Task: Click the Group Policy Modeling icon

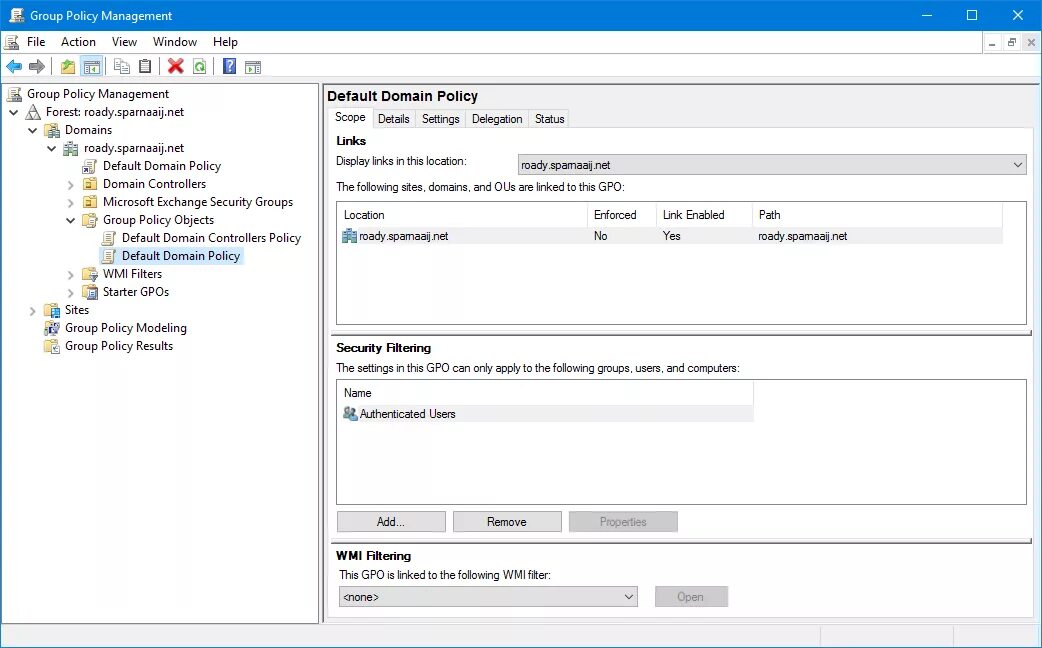Action: pos(52,328)
